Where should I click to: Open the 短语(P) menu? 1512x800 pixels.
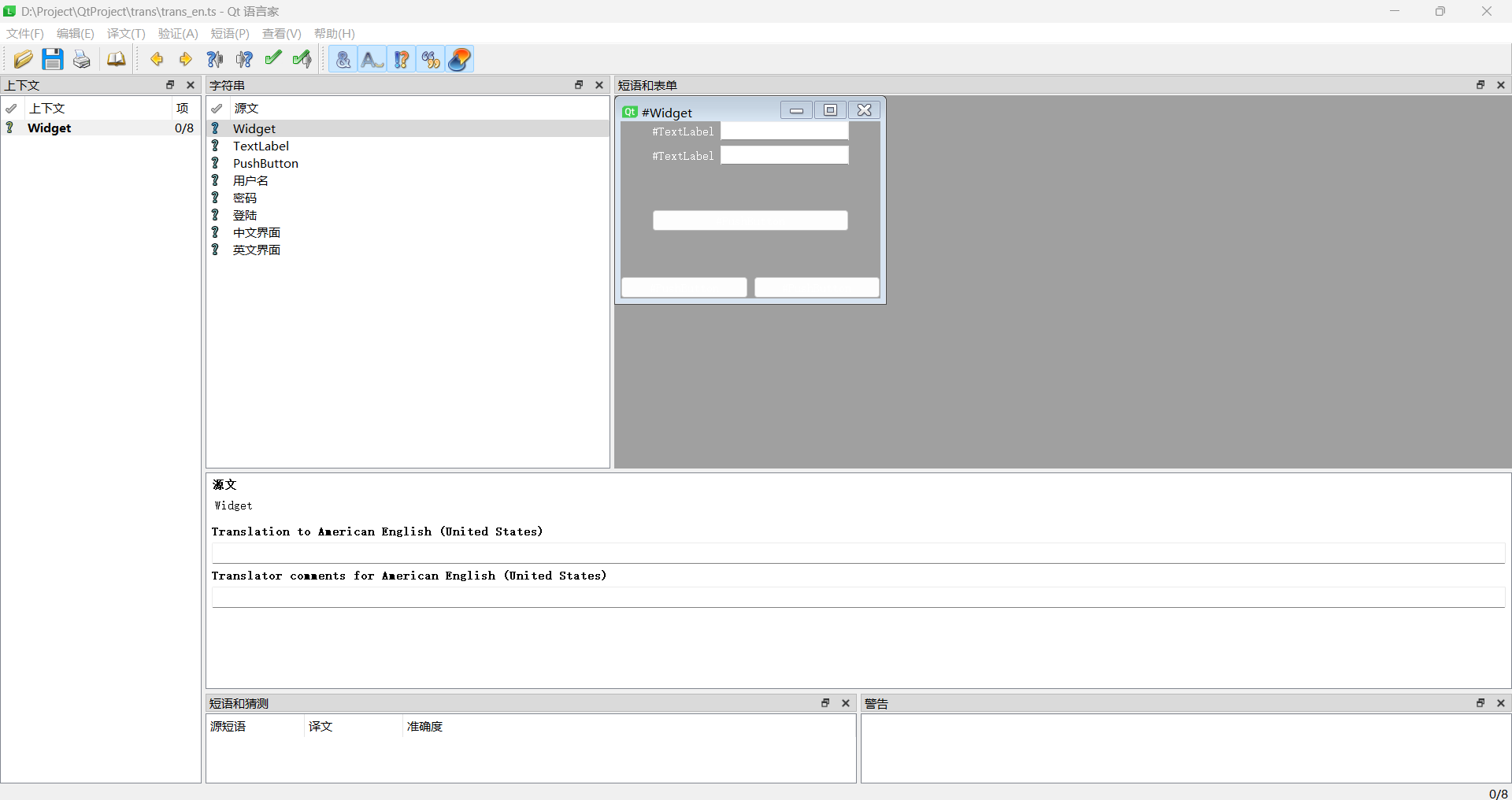[230, 33]
